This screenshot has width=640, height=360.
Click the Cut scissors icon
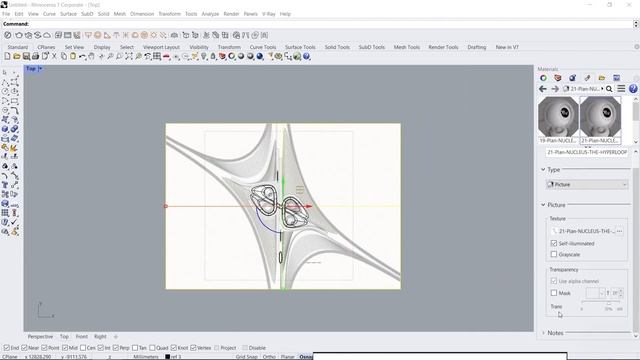point(54,56)
